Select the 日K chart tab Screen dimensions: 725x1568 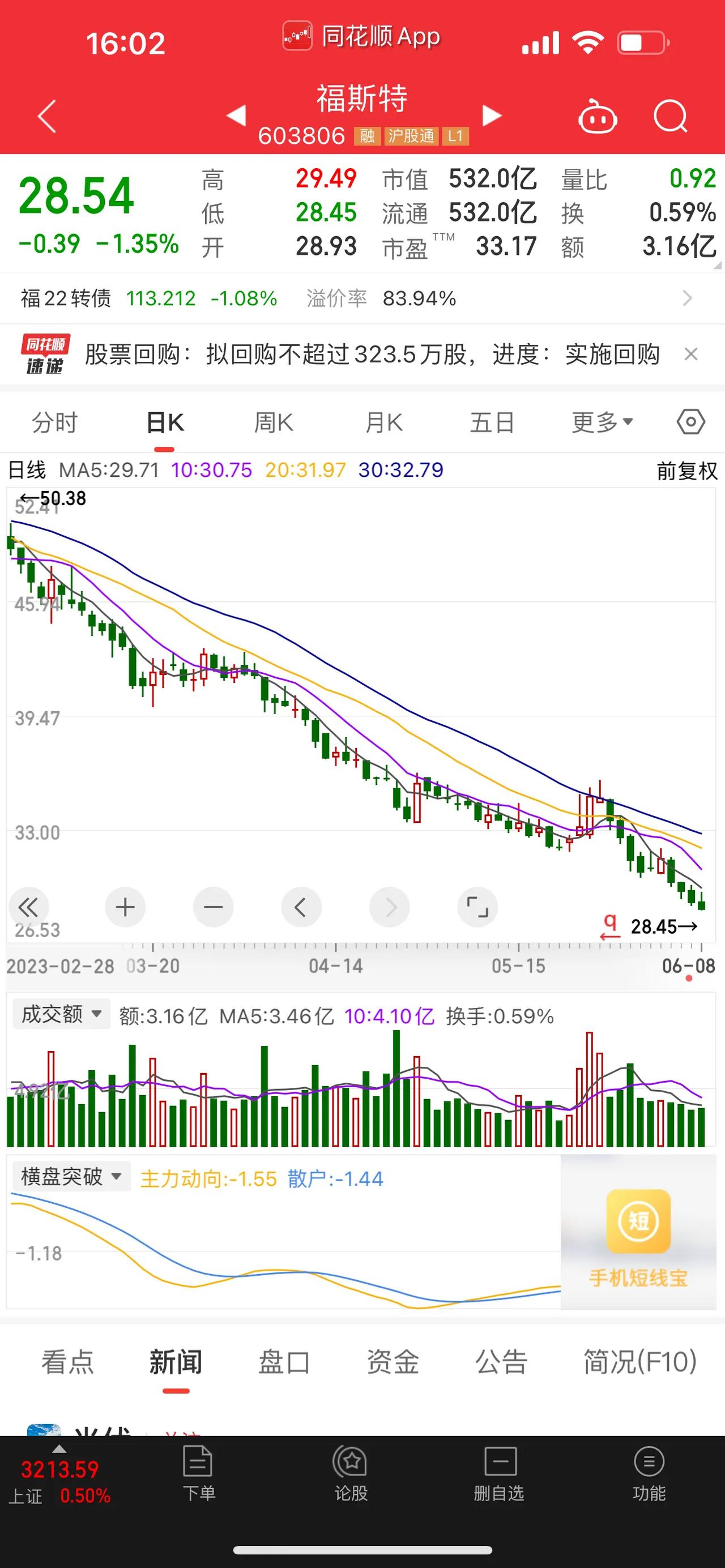(165, 422)
